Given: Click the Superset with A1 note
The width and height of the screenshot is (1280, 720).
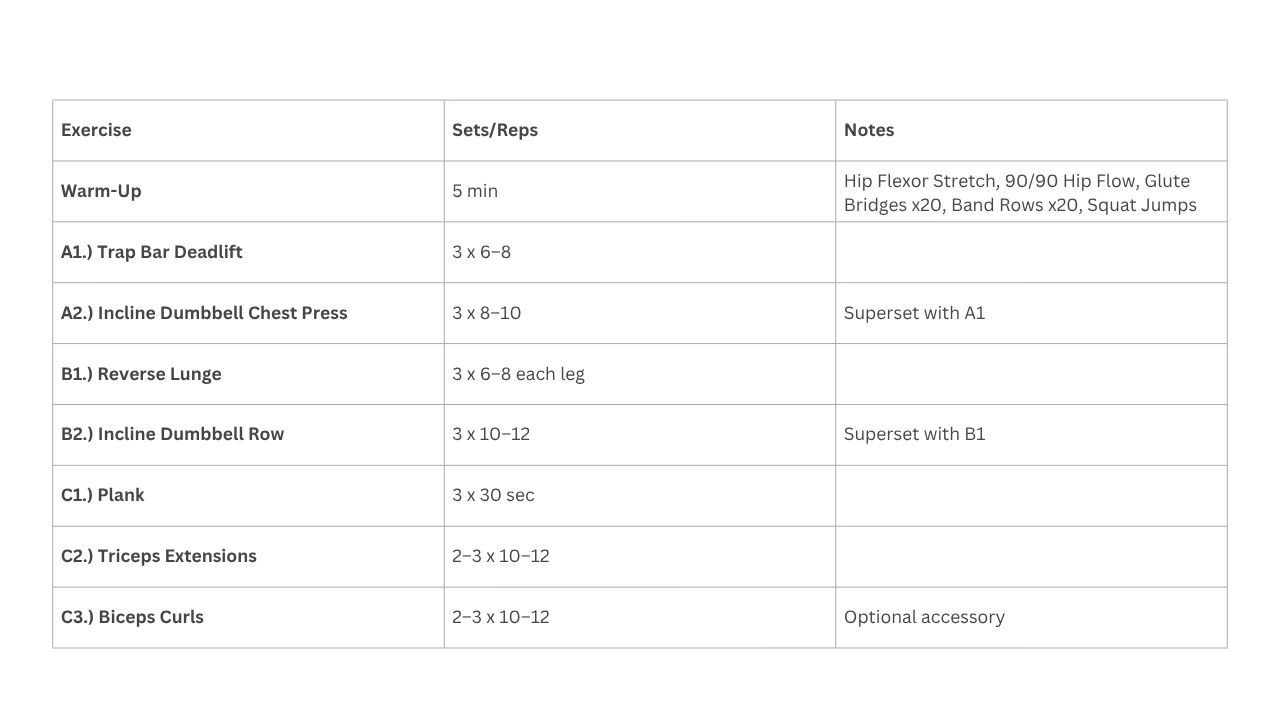Looking at the screenshot, I should click(914, 313).
